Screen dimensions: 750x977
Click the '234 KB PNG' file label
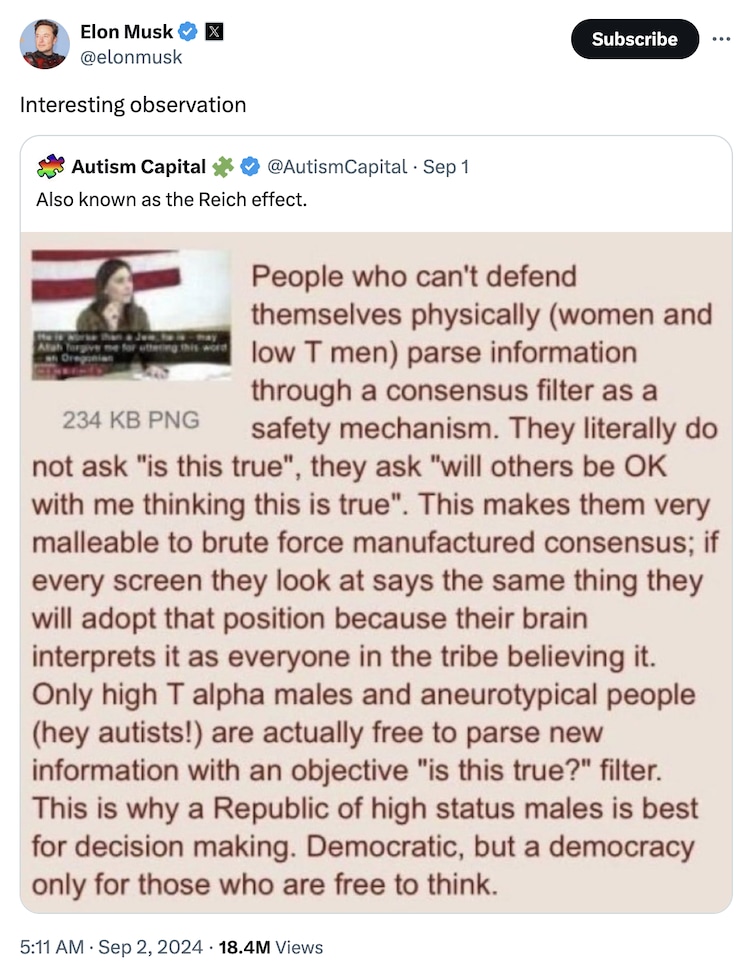coord(132,420)
